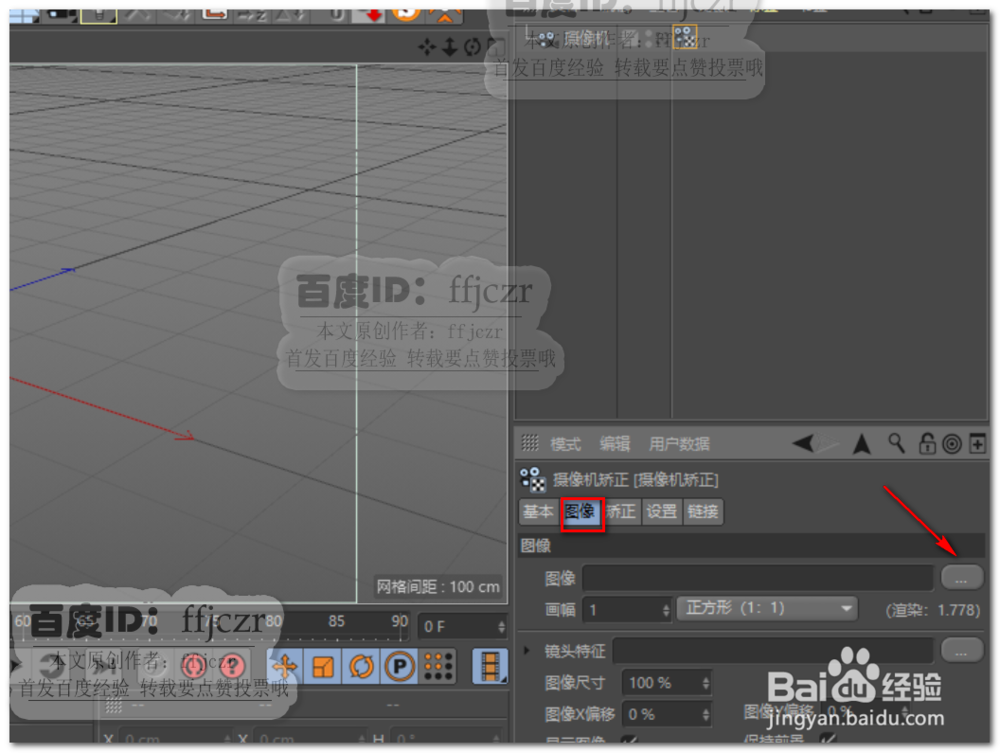Click the light bulb toolbar icon
Viewport: 1000px width, 753px height.
click(x=99, y=16)
